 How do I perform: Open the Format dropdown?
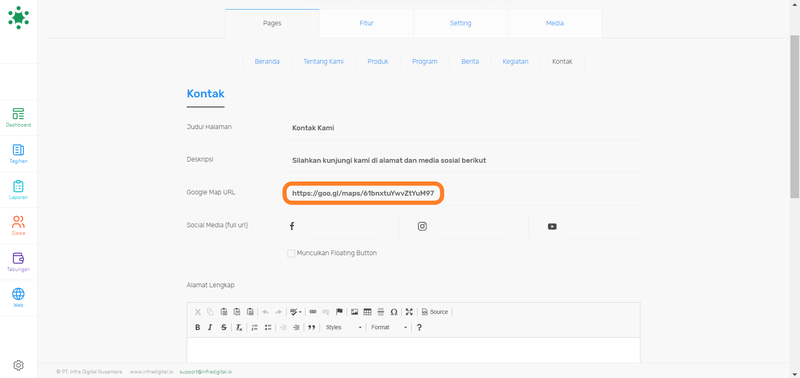[x=389, y=327]
